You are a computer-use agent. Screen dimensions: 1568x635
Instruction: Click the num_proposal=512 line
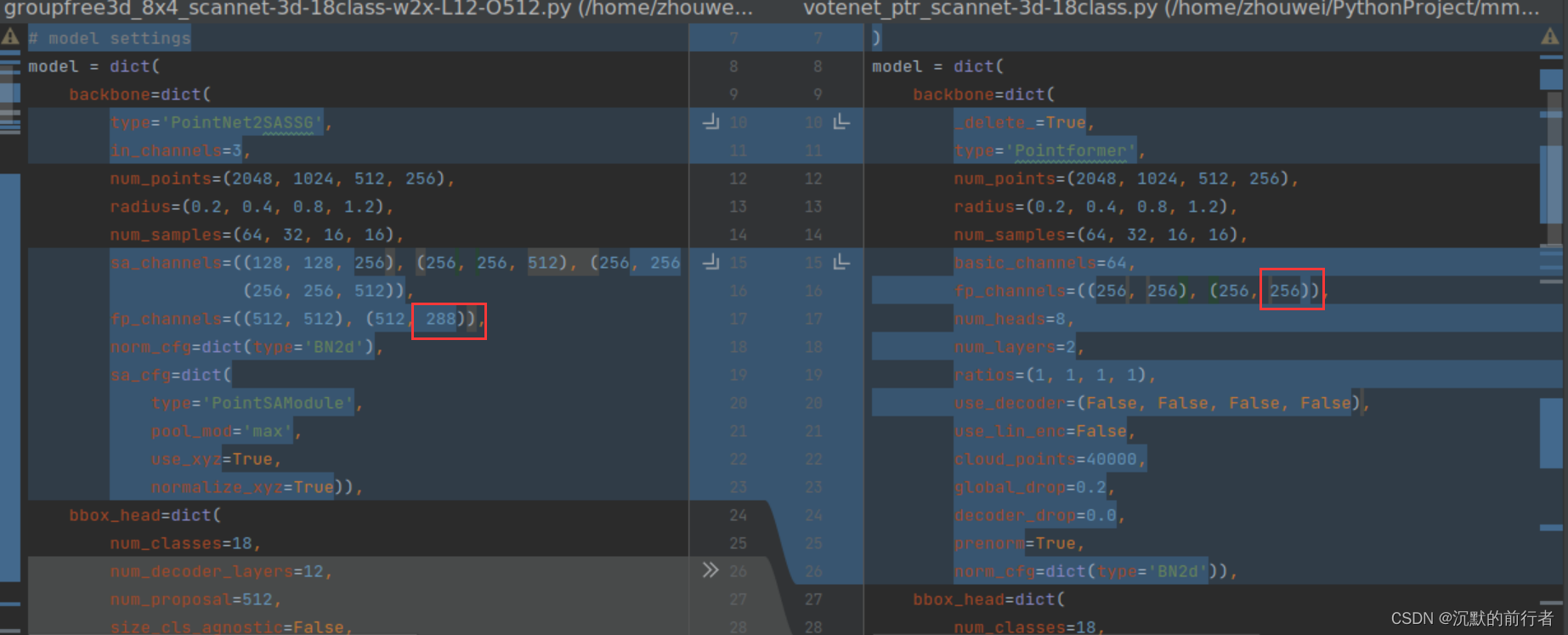(x=195, y=599)
